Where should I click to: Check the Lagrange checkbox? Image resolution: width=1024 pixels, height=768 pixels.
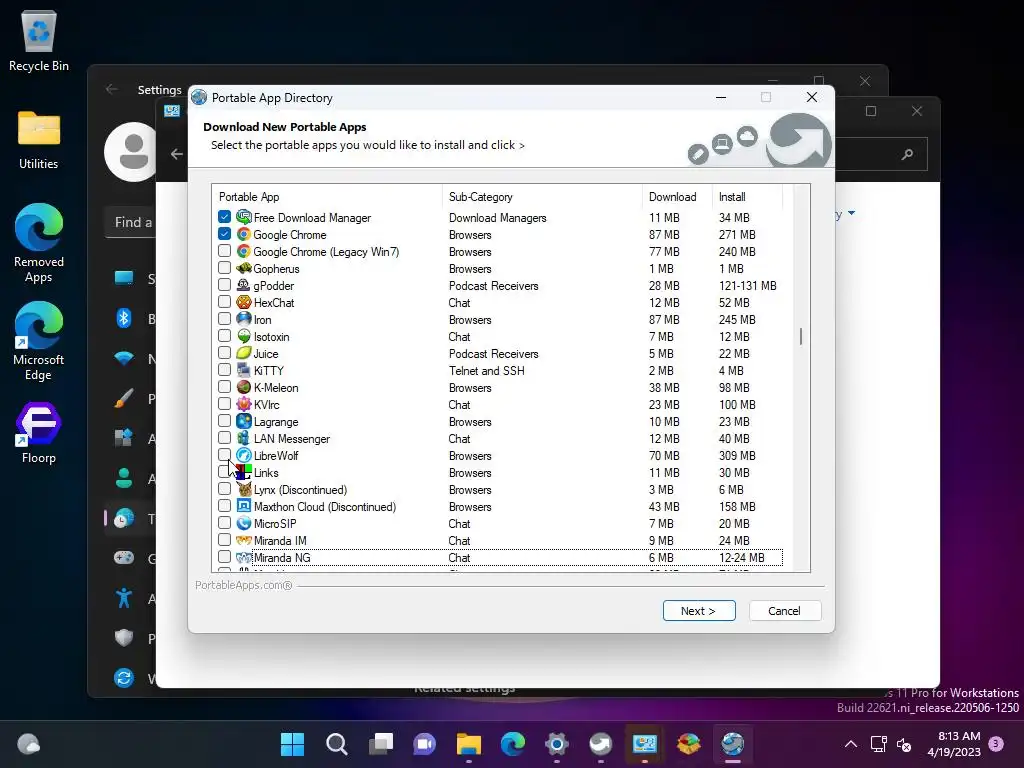tap(225, 421)
